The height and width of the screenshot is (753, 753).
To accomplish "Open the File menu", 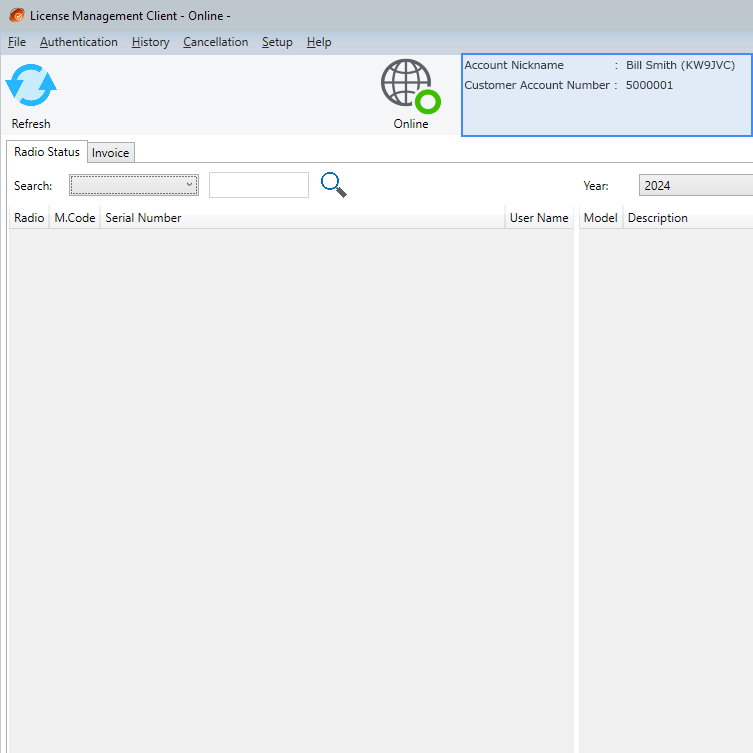I will (x=16, y=42).
